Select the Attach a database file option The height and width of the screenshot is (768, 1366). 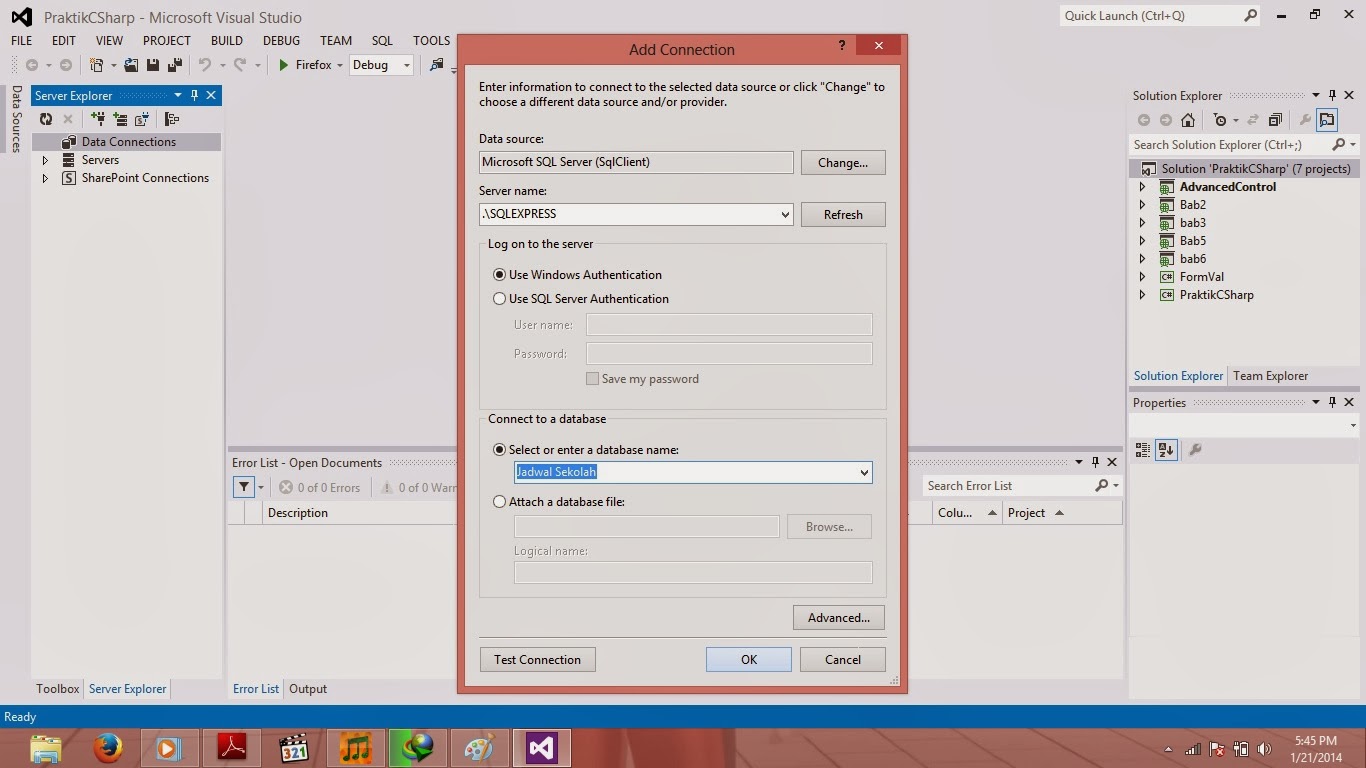click(x=499, y=501)
